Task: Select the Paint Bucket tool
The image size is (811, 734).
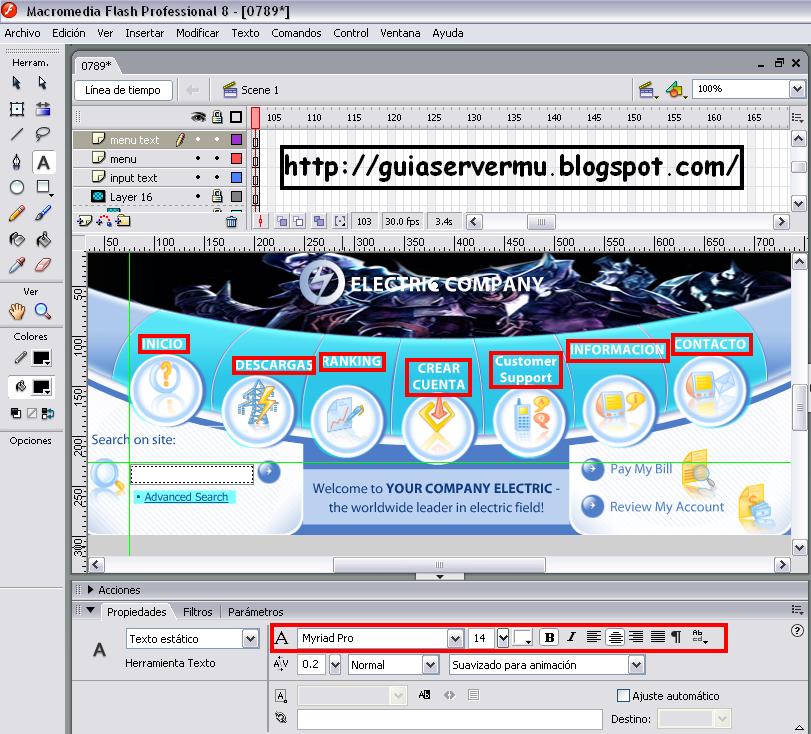Action: [x=43, y=239]
